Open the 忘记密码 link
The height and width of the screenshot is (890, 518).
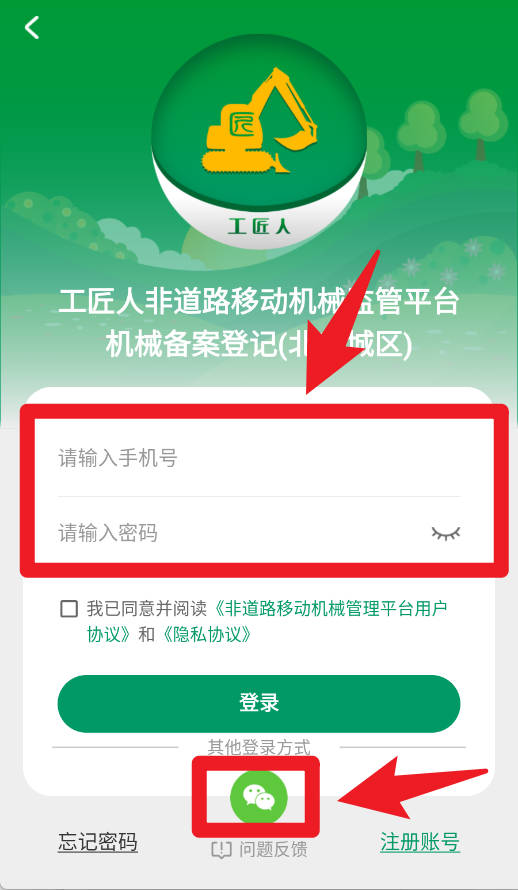click(98, 842)
